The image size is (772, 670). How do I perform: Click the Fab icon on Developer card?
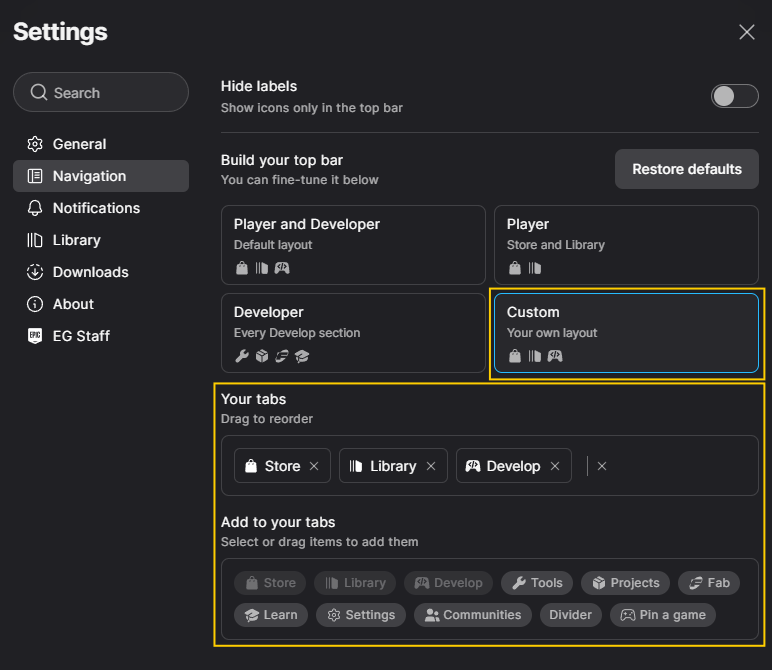pyautogui.click(x=282, y=356)
